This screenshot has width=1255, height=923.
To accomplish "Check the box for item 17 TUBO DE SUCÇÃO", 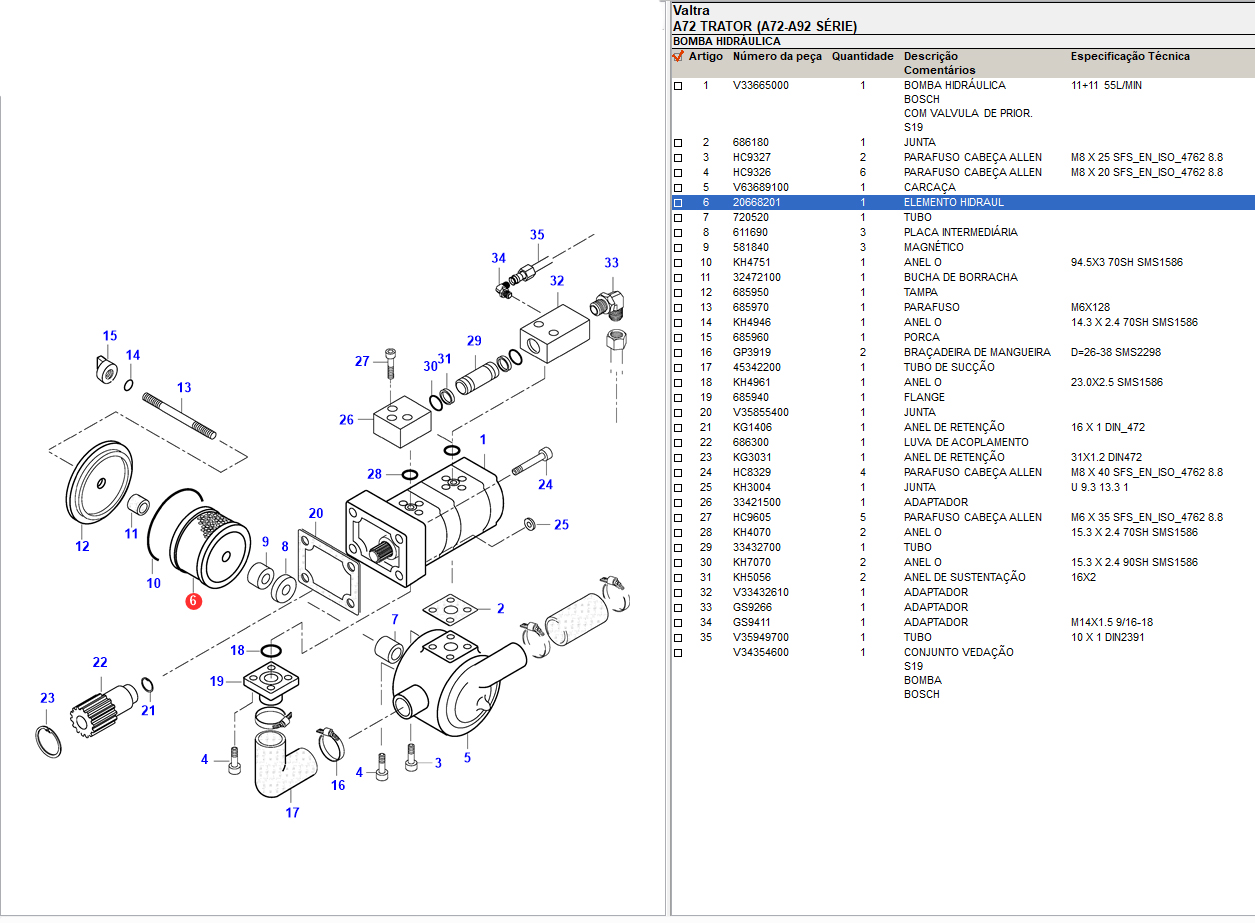I will point(678,368).
